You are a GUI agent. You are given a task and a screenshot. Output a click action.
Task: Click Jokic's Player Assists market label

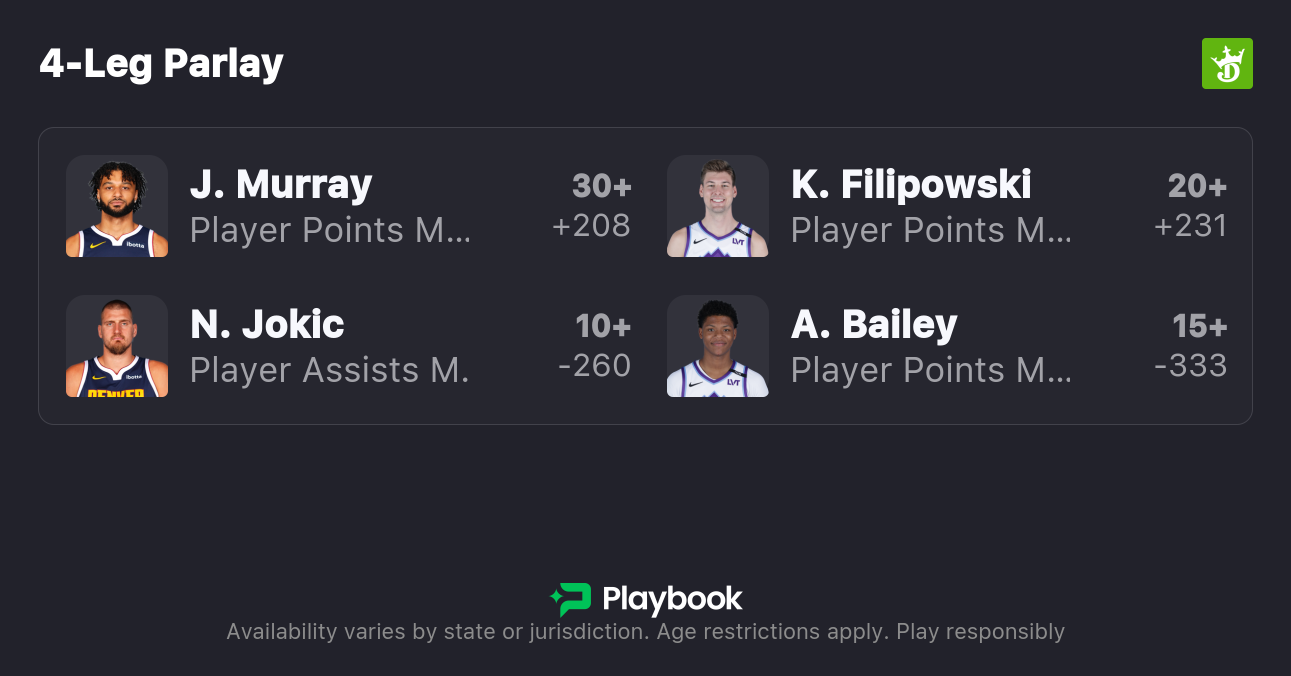(x=329, y=370)
